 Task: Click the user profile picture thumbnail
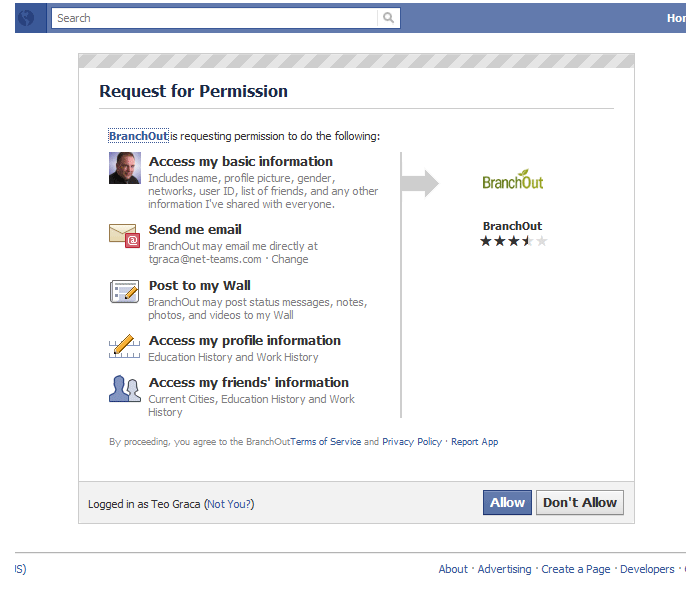125,168
